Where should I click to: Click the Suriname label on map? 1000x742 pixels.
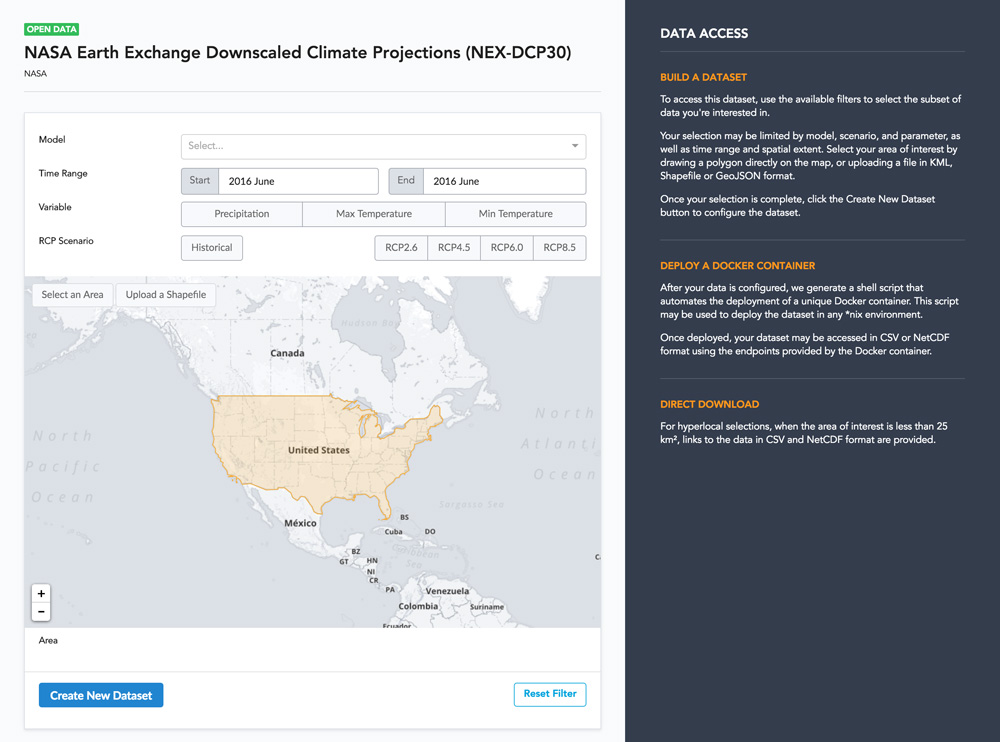[x=487, y=607]
